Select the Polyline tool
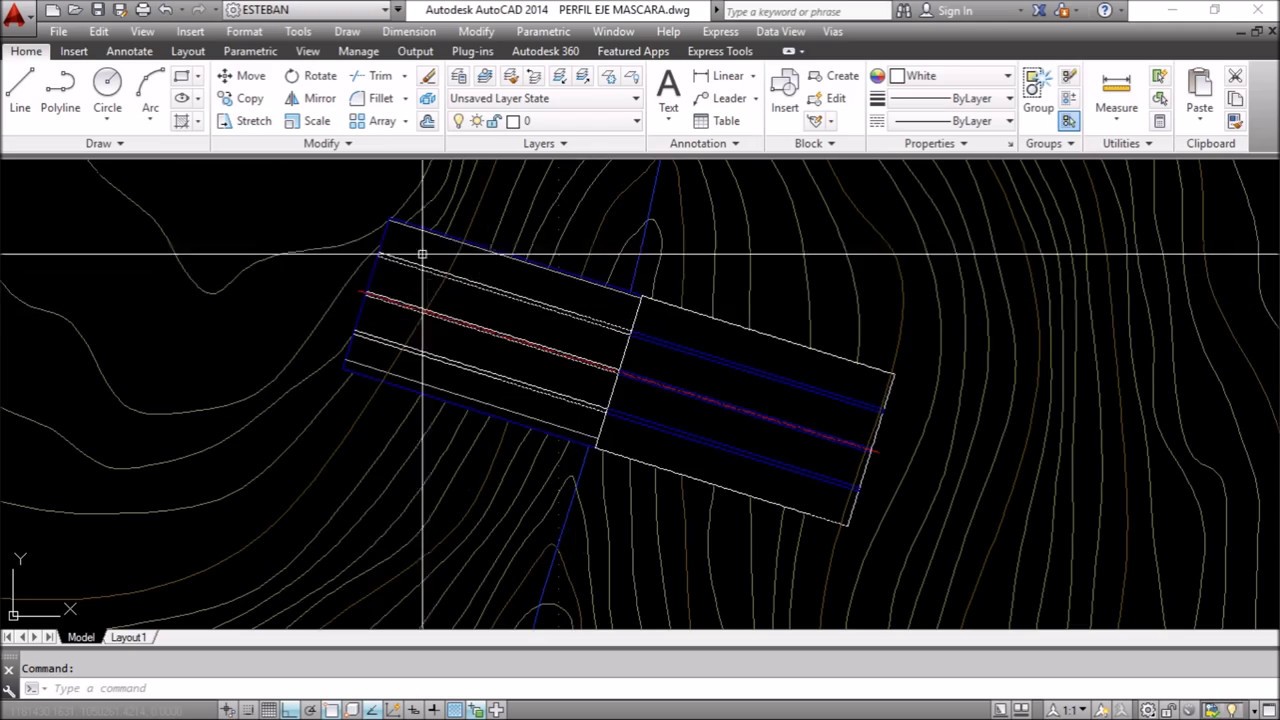Screen dimensions: 1280x720 60,92
